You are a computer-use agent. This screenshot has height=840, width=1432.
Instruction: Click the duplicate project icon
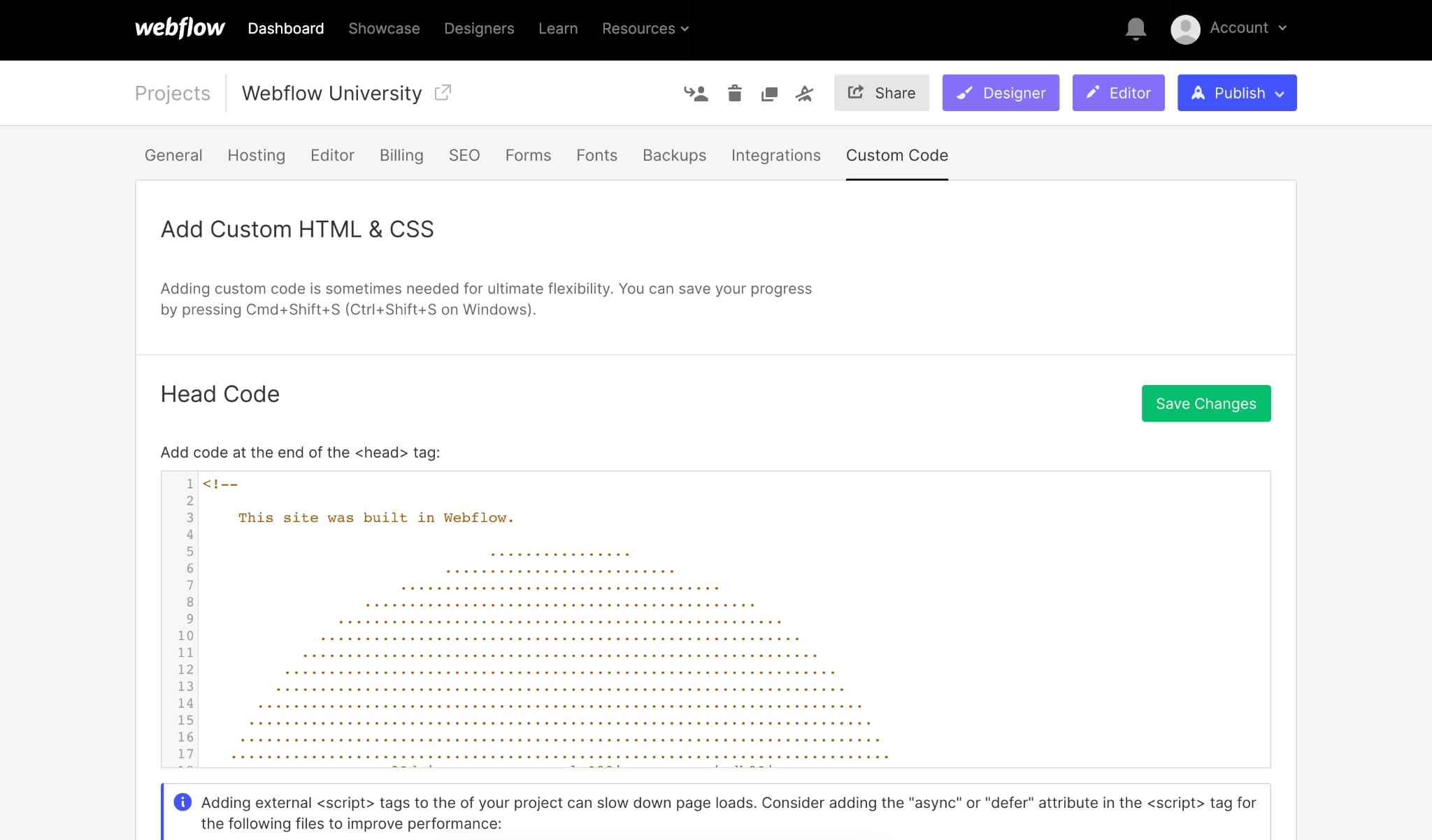[769, 94]
